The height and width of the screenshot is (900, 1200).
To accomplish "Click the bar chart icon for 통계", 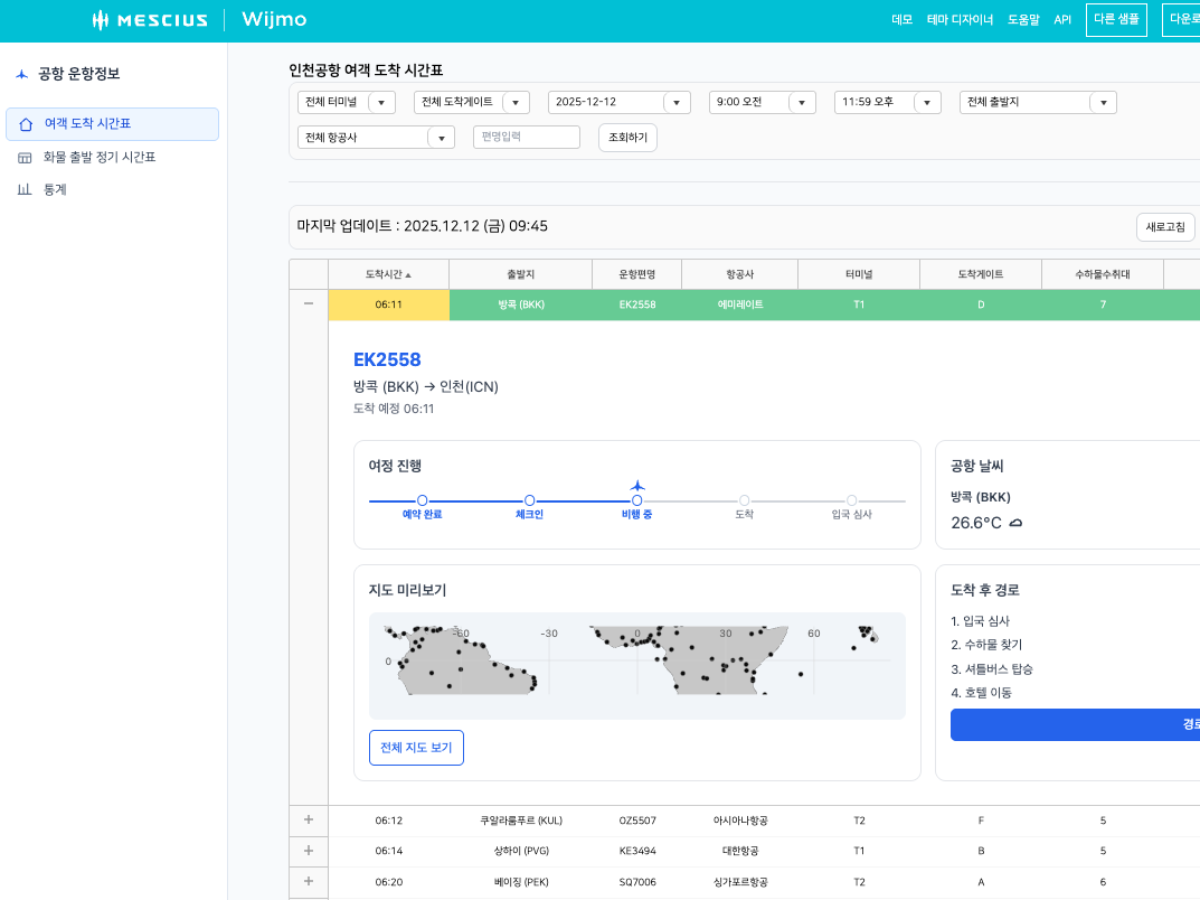I will [x=25, y=189].
